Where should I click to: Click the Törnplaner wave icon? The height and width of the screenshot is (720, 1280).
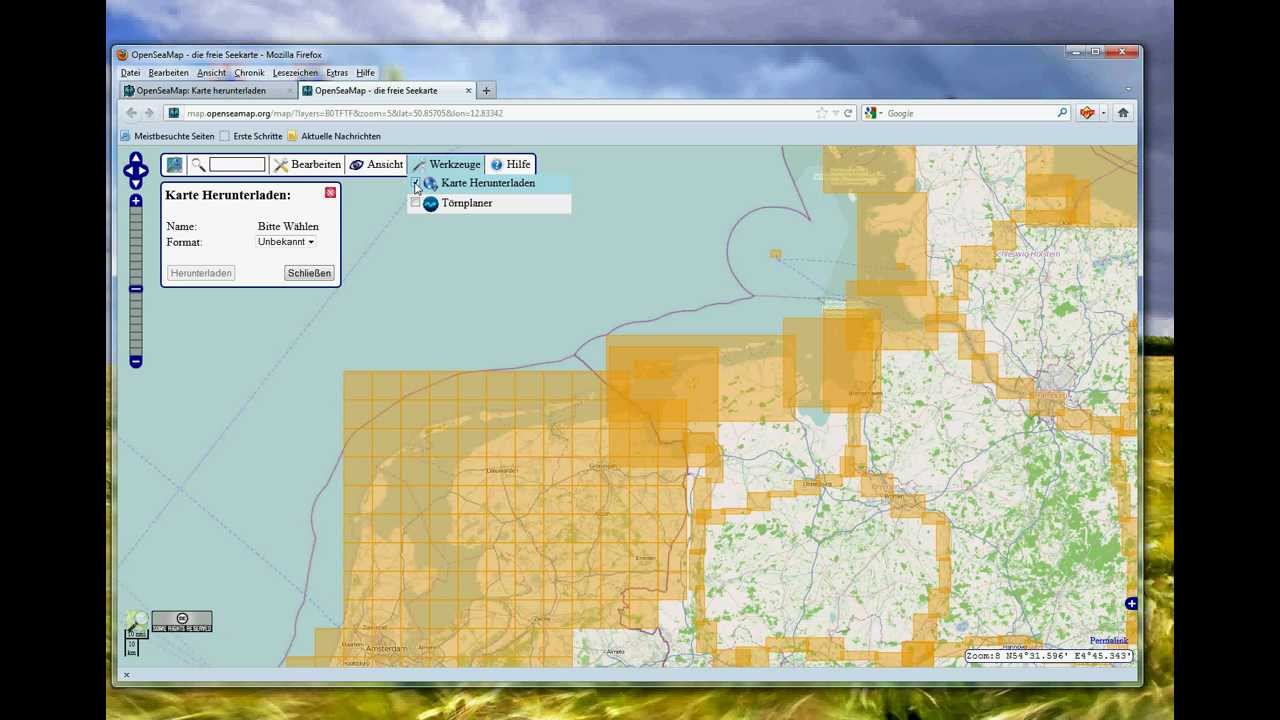pyautogui.click(x=430, y=203)
